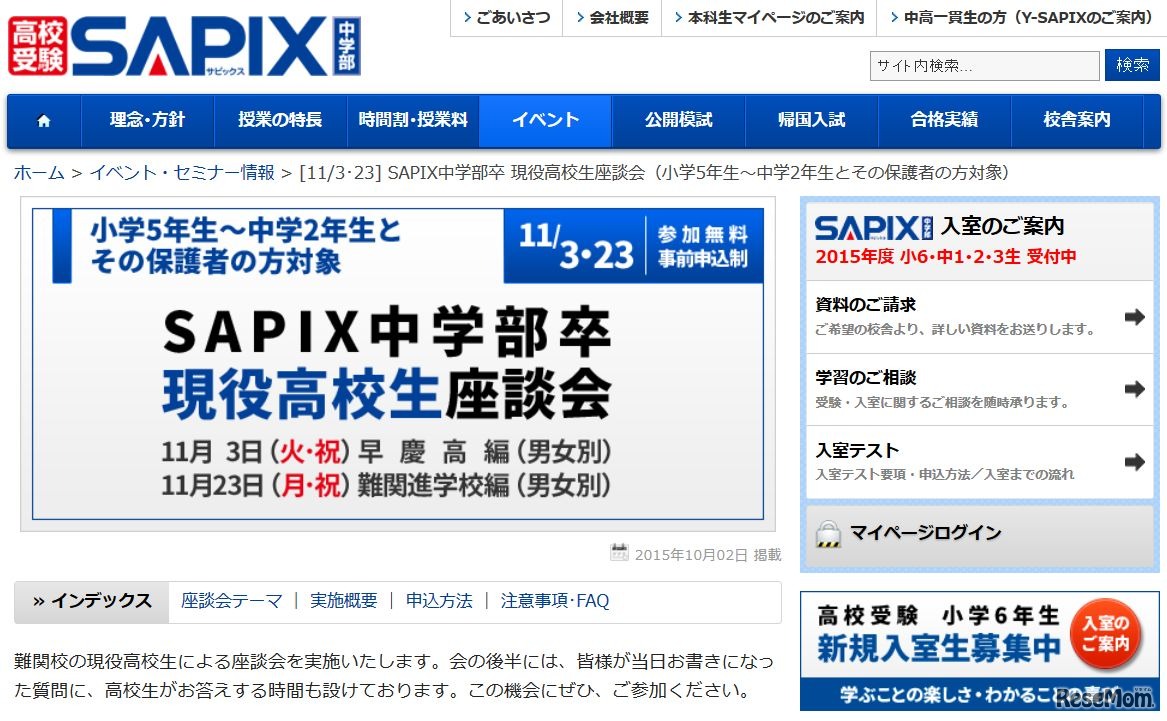Click the SAPIX 中学部 logo
Image resolution: width=1167 pixels, height=721 pixels.
click(185, 46)
